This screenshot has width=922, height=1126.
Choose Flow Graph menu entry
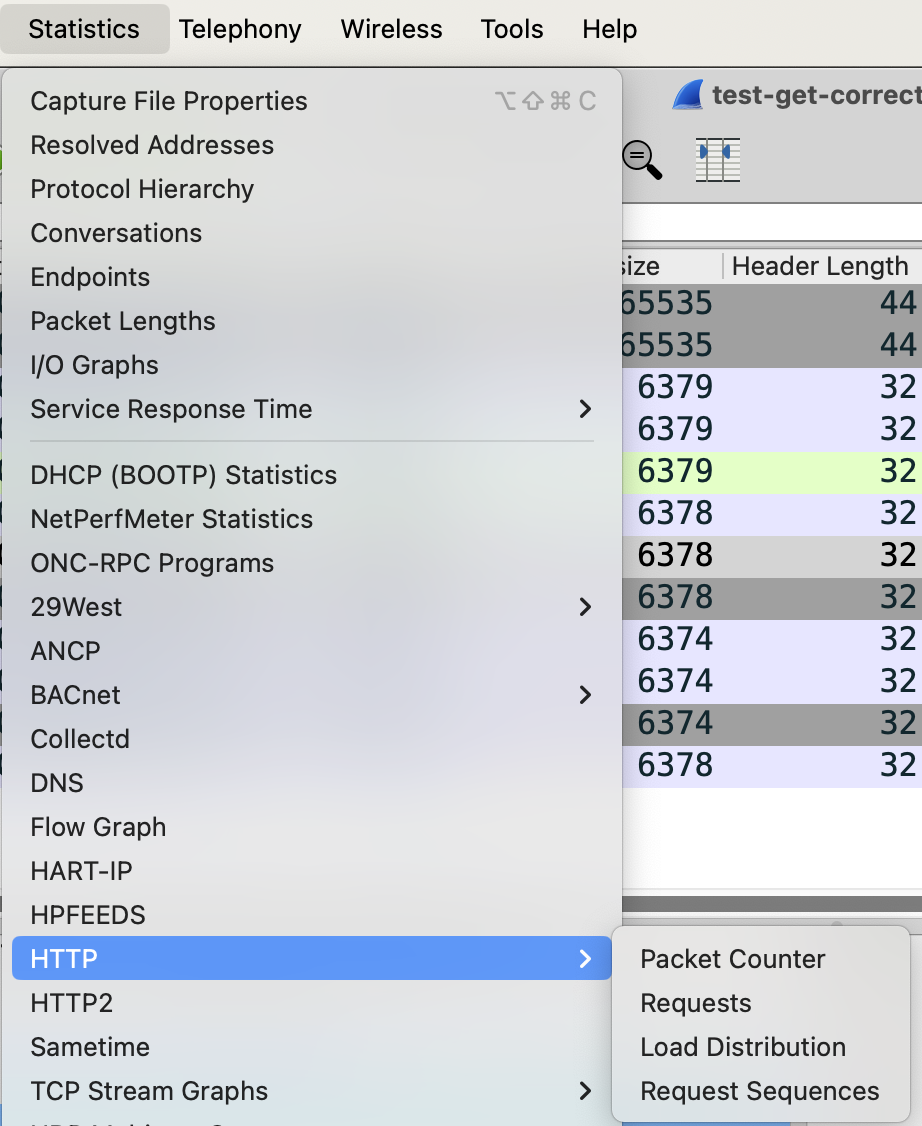click(x=98, y=827)
